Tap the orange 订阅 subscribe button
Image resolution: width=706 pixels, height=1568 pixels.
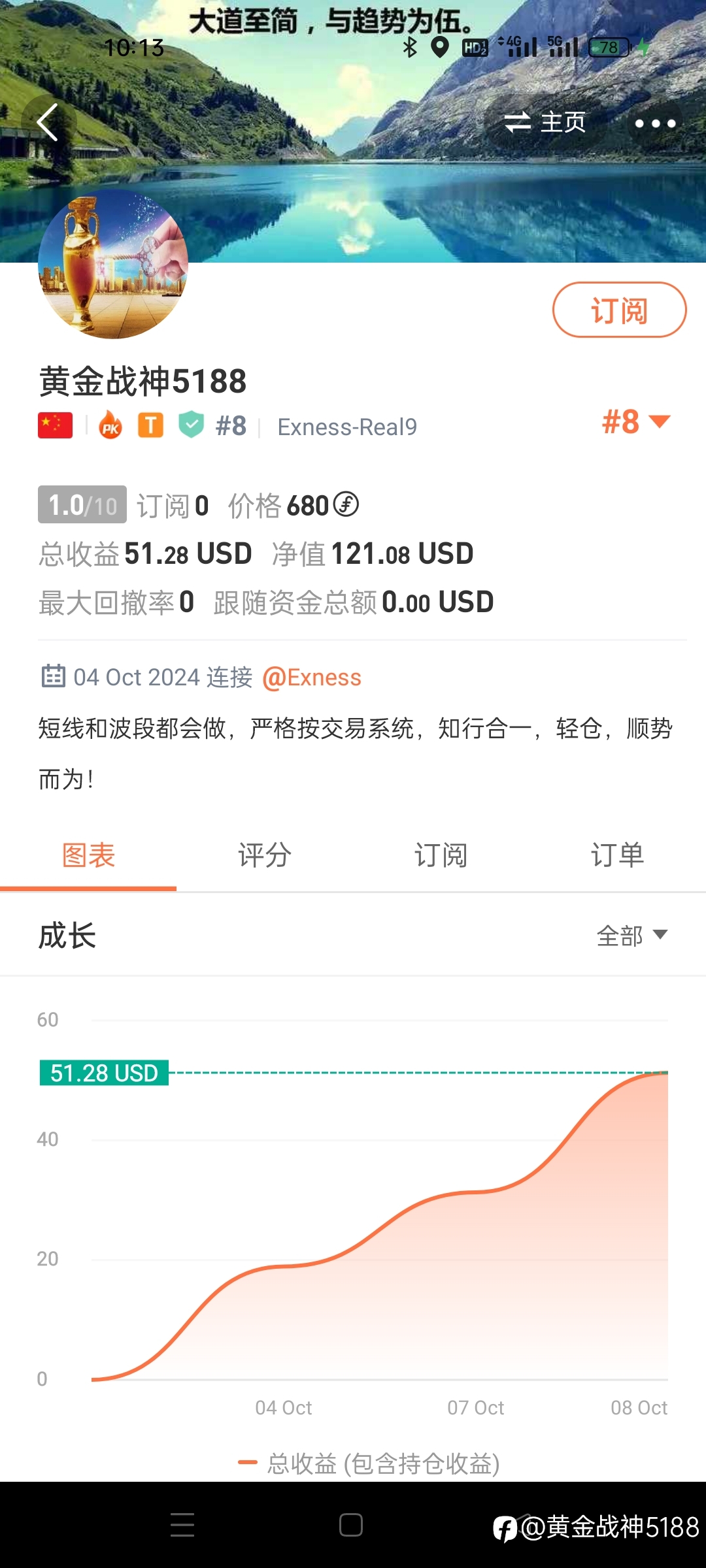tap(620, 310)
